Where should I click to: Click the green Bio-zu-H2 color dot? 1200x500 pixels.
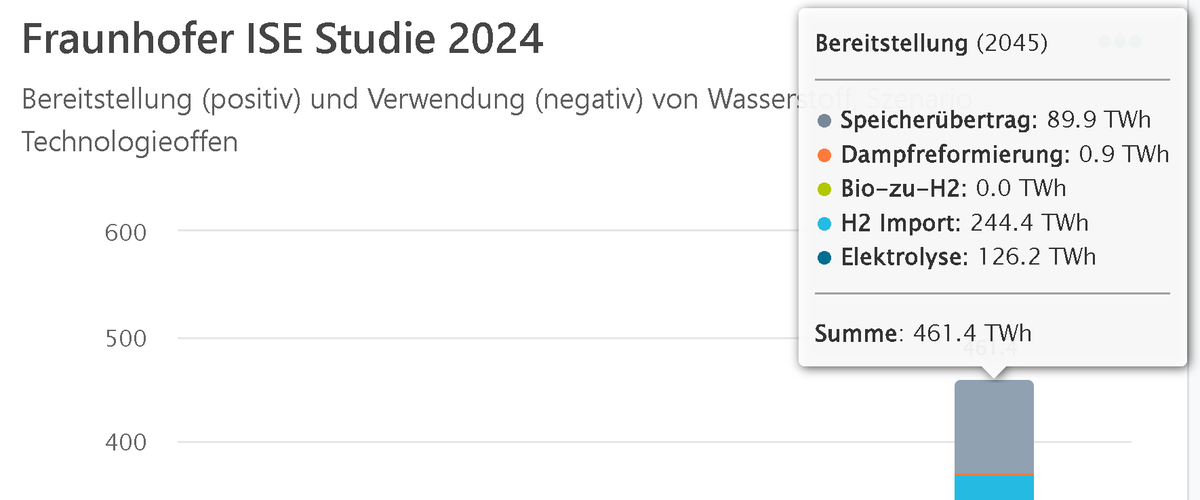click(825, 189)
